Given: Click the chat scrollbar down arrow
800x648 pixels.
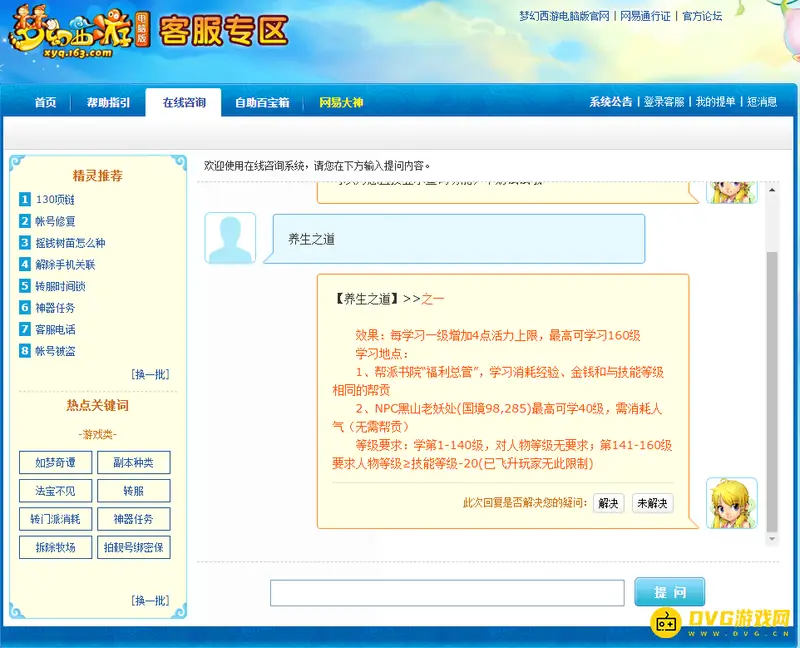Looking at the screenshot, I should tap(772, 539).
